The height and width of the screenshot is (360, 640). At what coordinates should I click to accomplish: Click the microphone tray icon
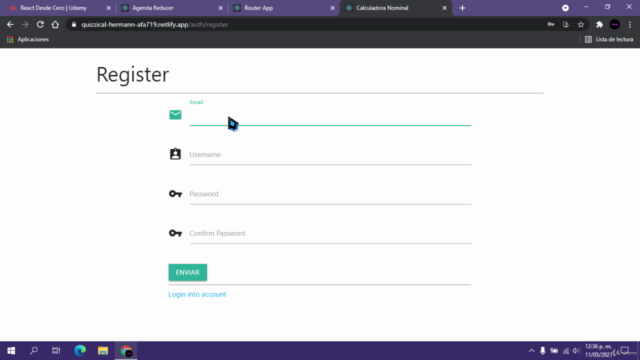[x=542, y=351]
